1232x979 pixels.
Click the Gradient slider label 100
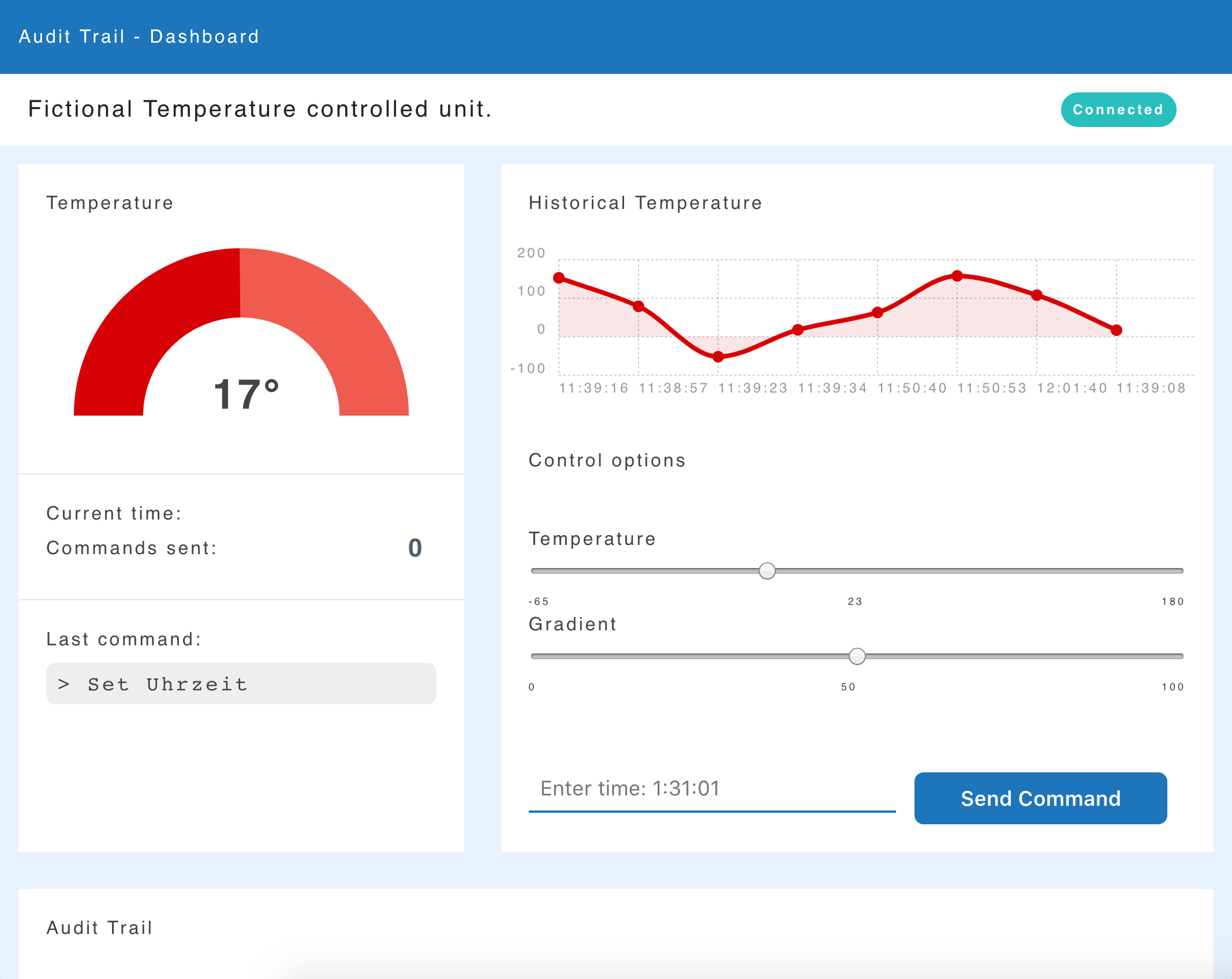coord(1173,687)
